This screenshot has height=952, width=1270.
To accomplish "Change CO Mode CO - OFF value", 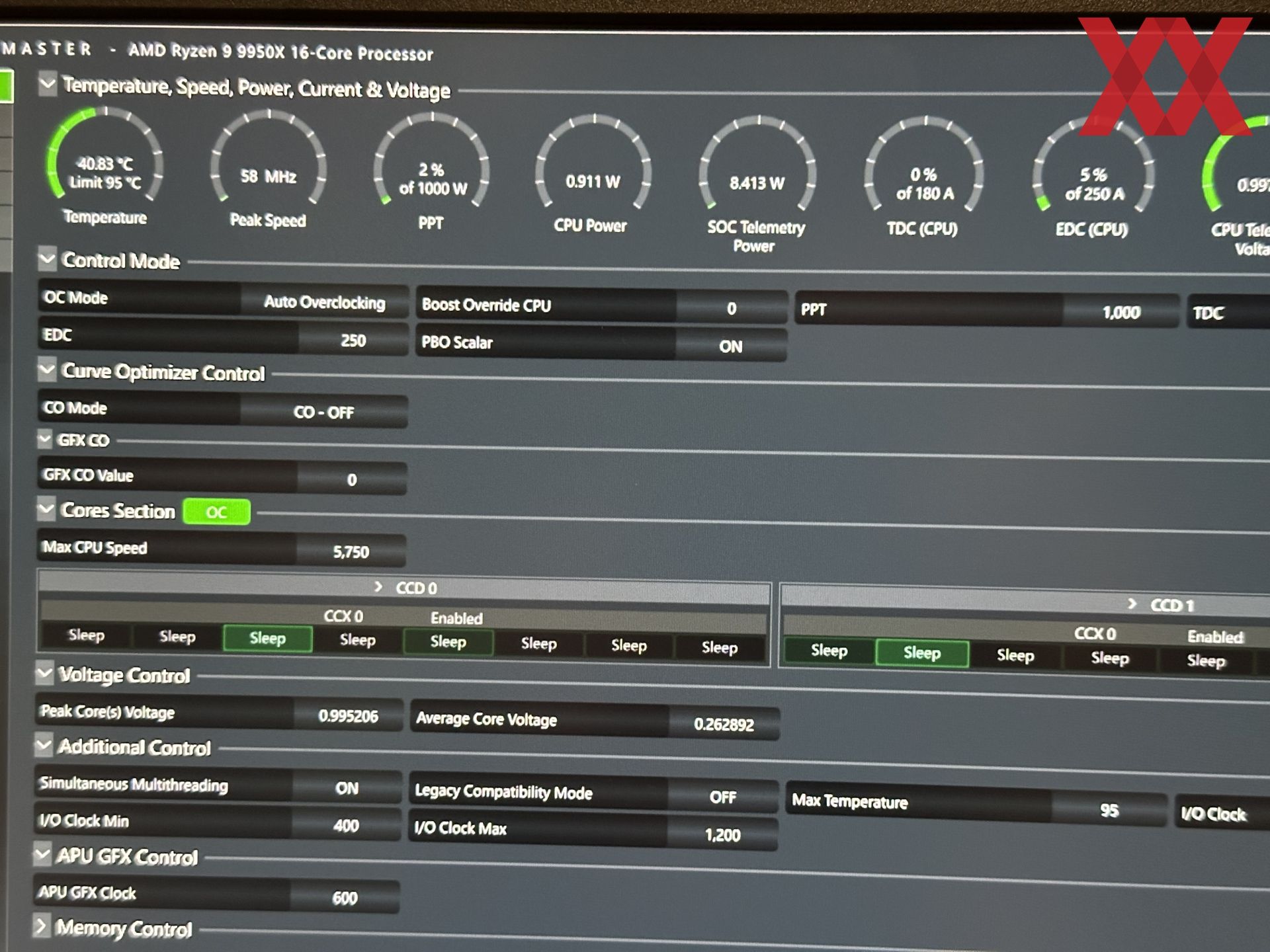I will point(323,412).
